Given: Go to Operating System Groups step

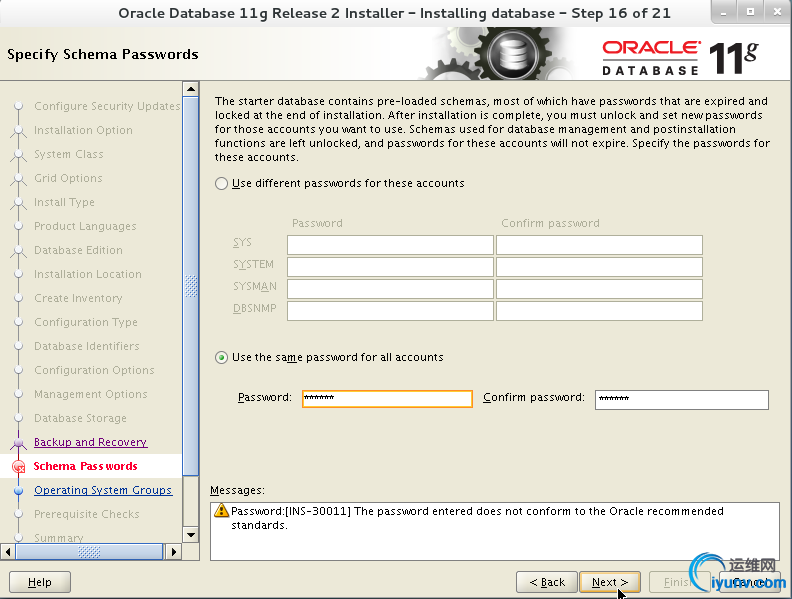Looking at the screenshot, I should 103,490.
